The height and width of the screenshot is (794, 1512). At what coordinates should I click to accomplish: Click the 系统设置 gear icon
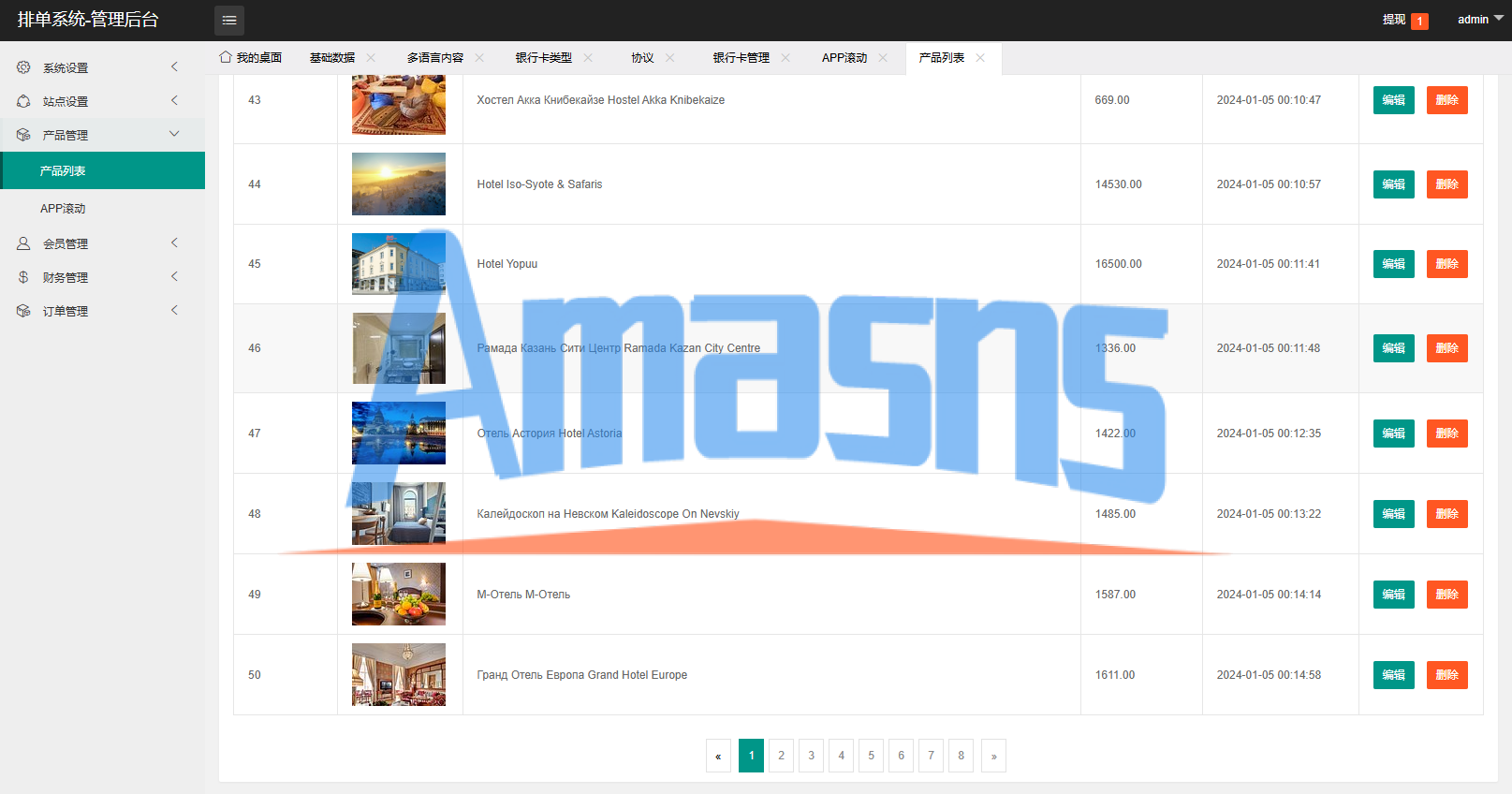click(x=23, y=67)
